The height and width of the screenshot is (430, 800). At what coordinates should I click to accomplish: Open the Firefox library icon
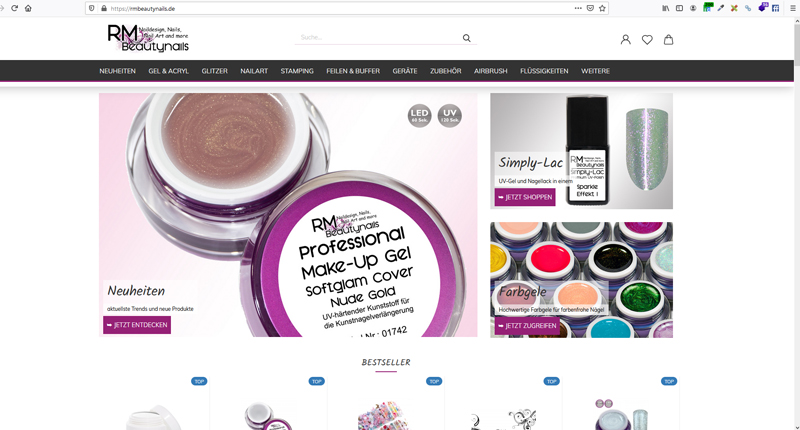click(666, 8)
